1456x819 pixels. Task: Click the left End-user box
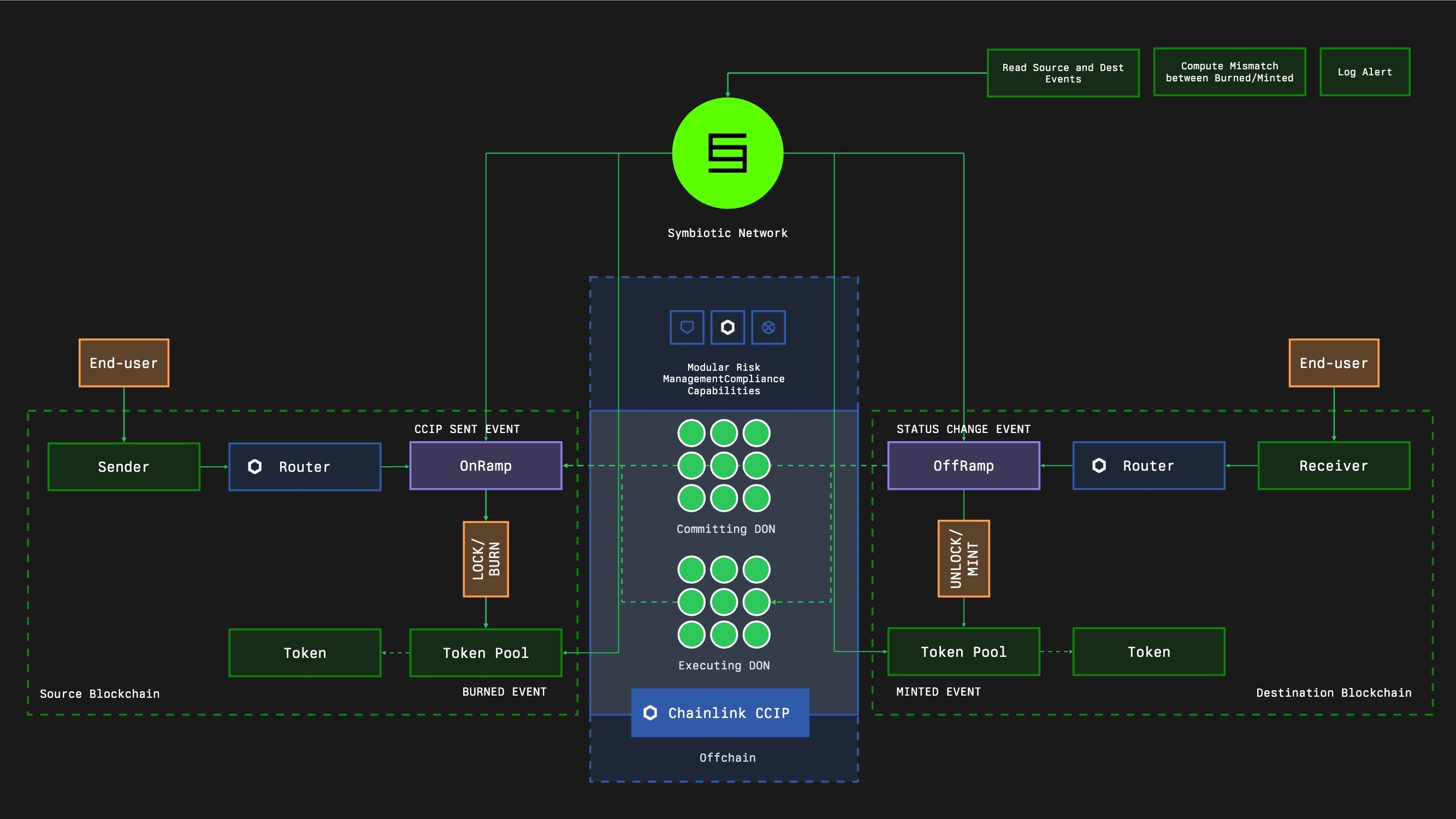click(x=124, y=363)
